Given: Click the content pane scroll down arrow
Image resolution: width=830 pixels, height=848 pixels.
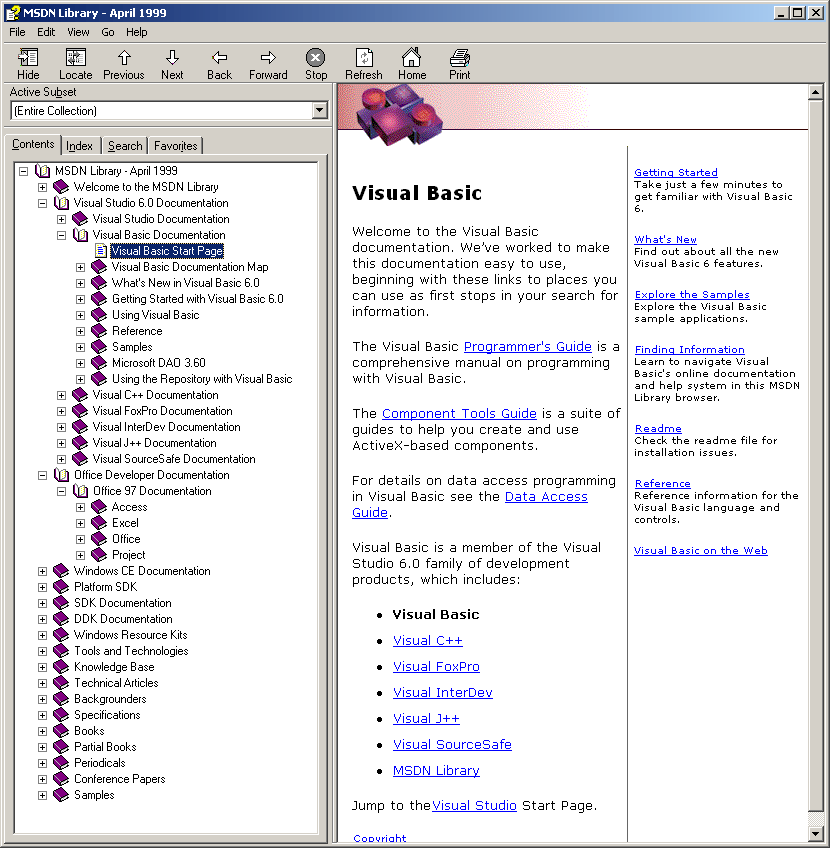Looking at the screenshot, I should point(815,833).
